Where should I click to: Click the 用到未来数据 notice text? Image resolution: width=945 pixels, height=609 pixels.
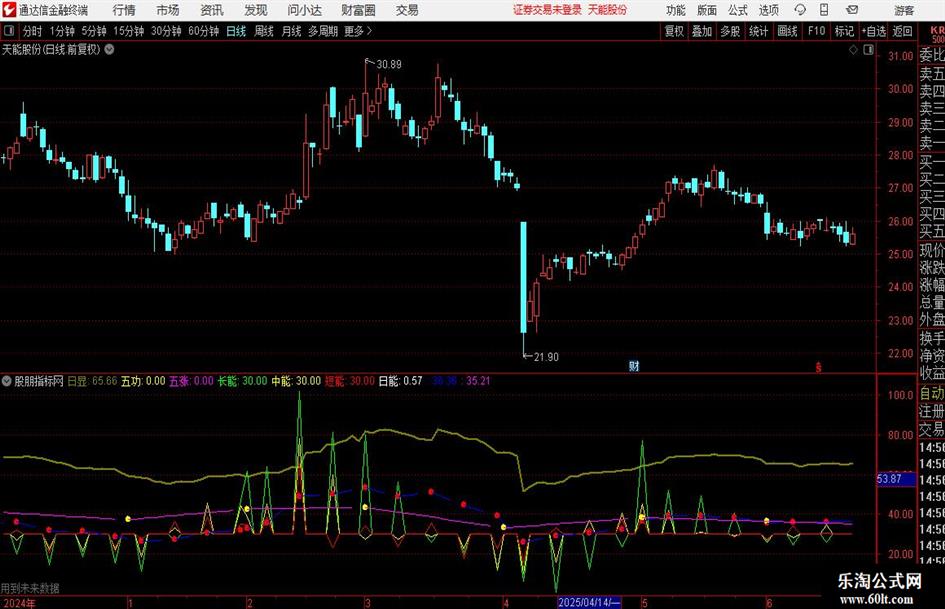point(30,588)
